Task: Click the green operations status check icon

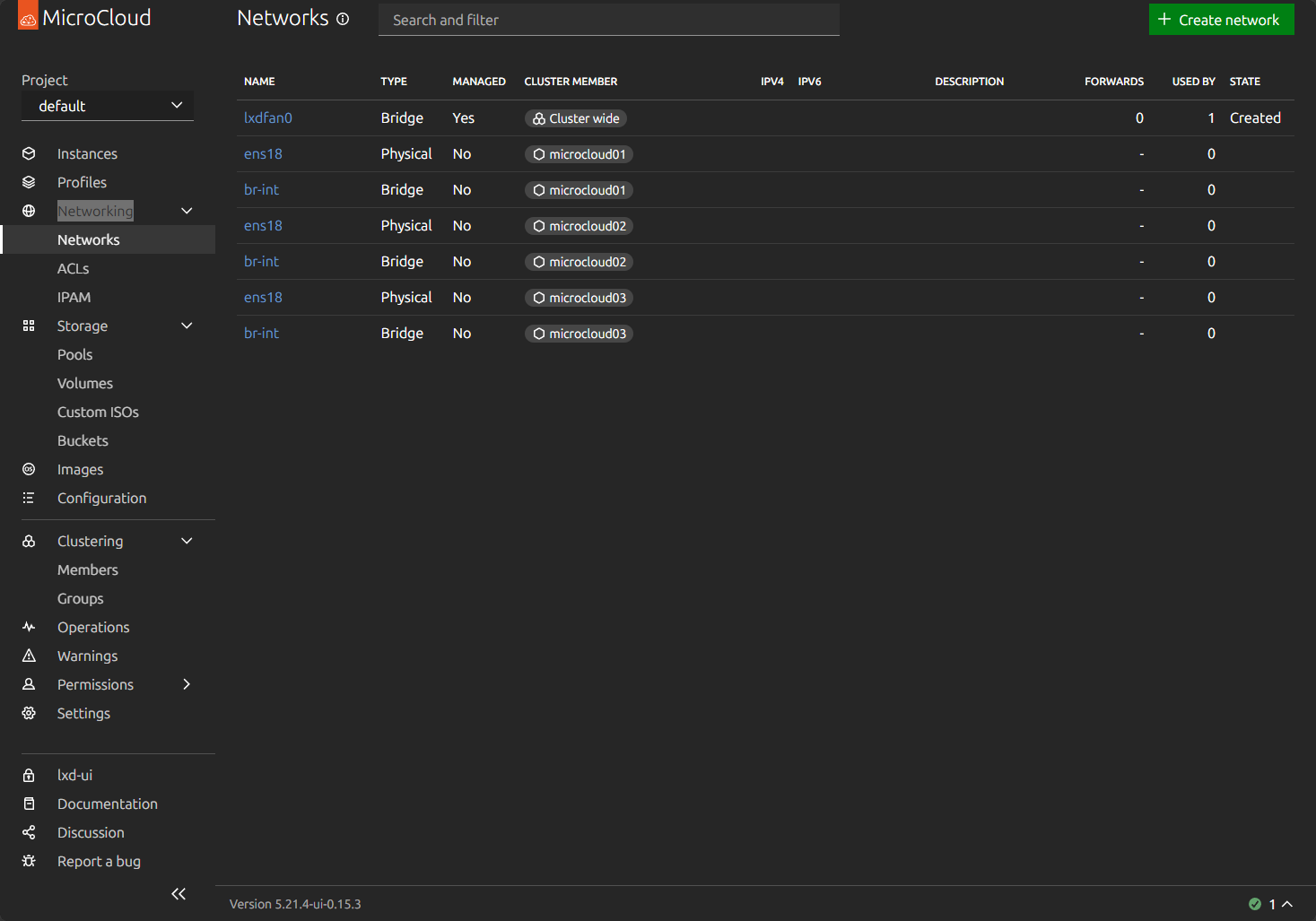Action: coord(1255,904)
